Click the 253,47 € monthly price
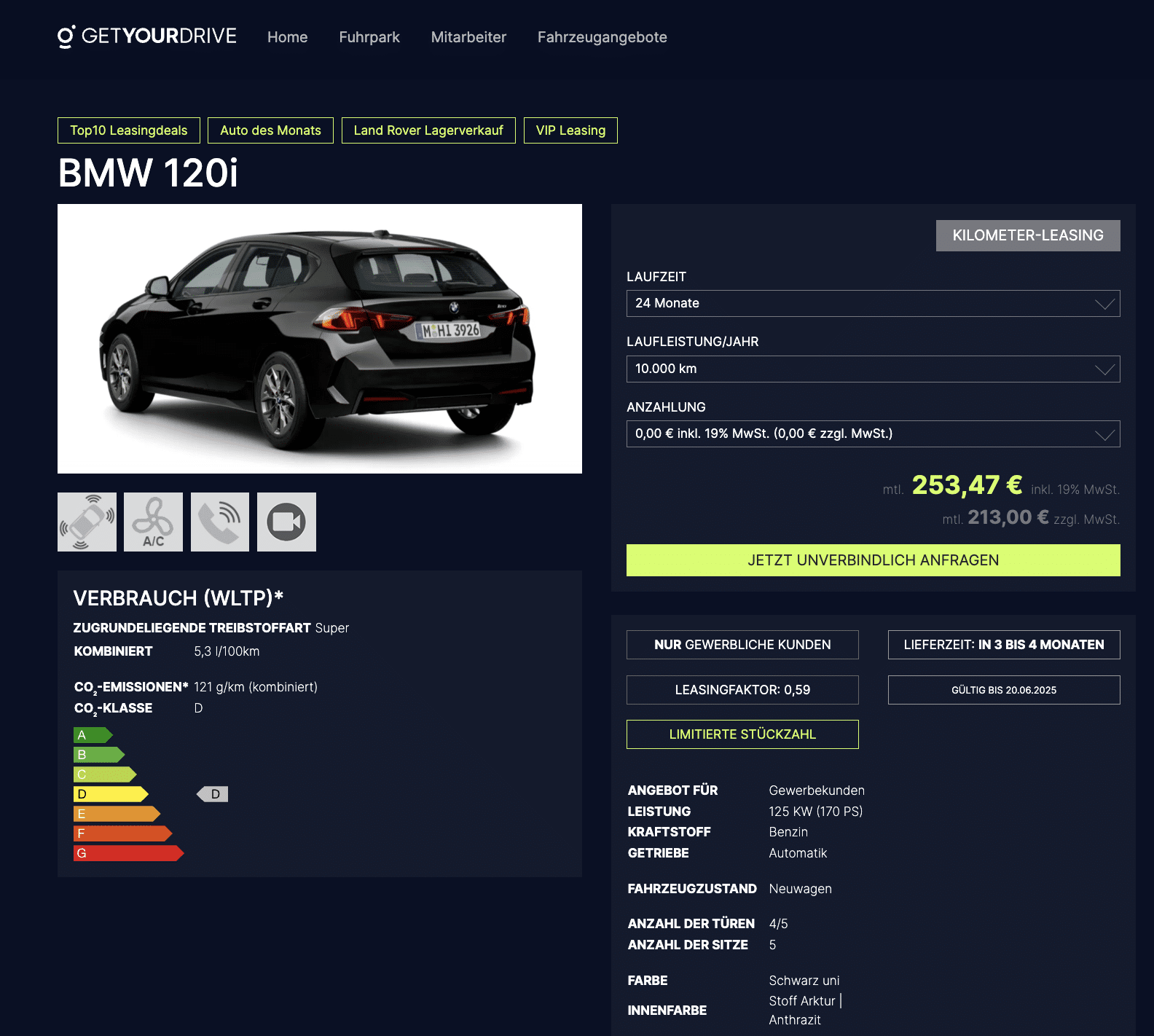 tap(967, 485)
